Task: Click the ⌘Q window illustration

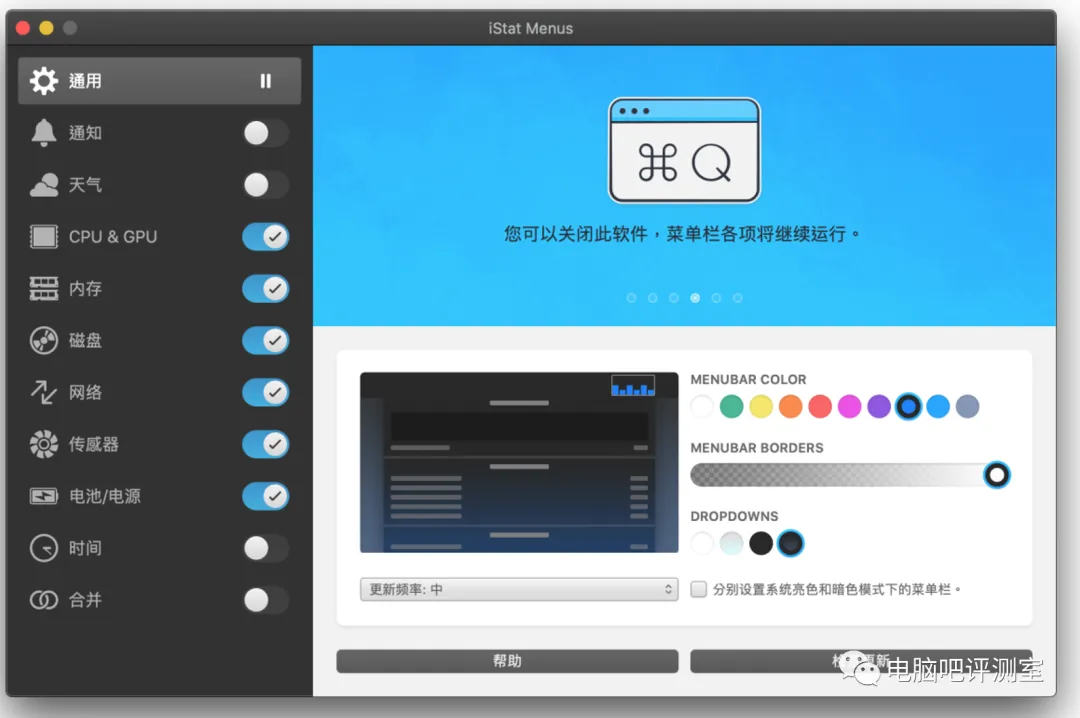Action: pos(684,150)
